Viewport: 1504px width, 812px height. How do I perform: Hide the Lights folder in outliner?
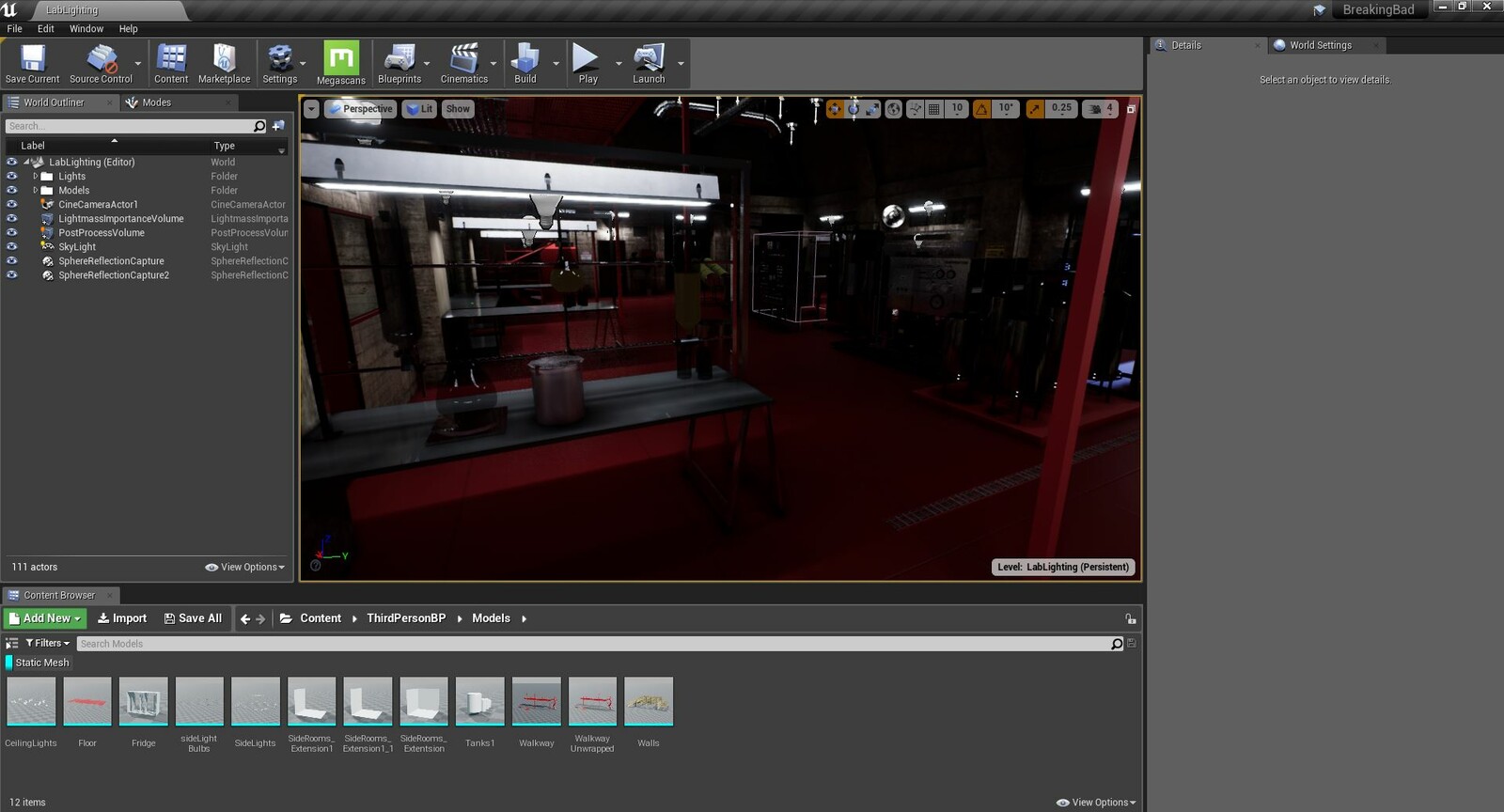(x=12, y=176)
